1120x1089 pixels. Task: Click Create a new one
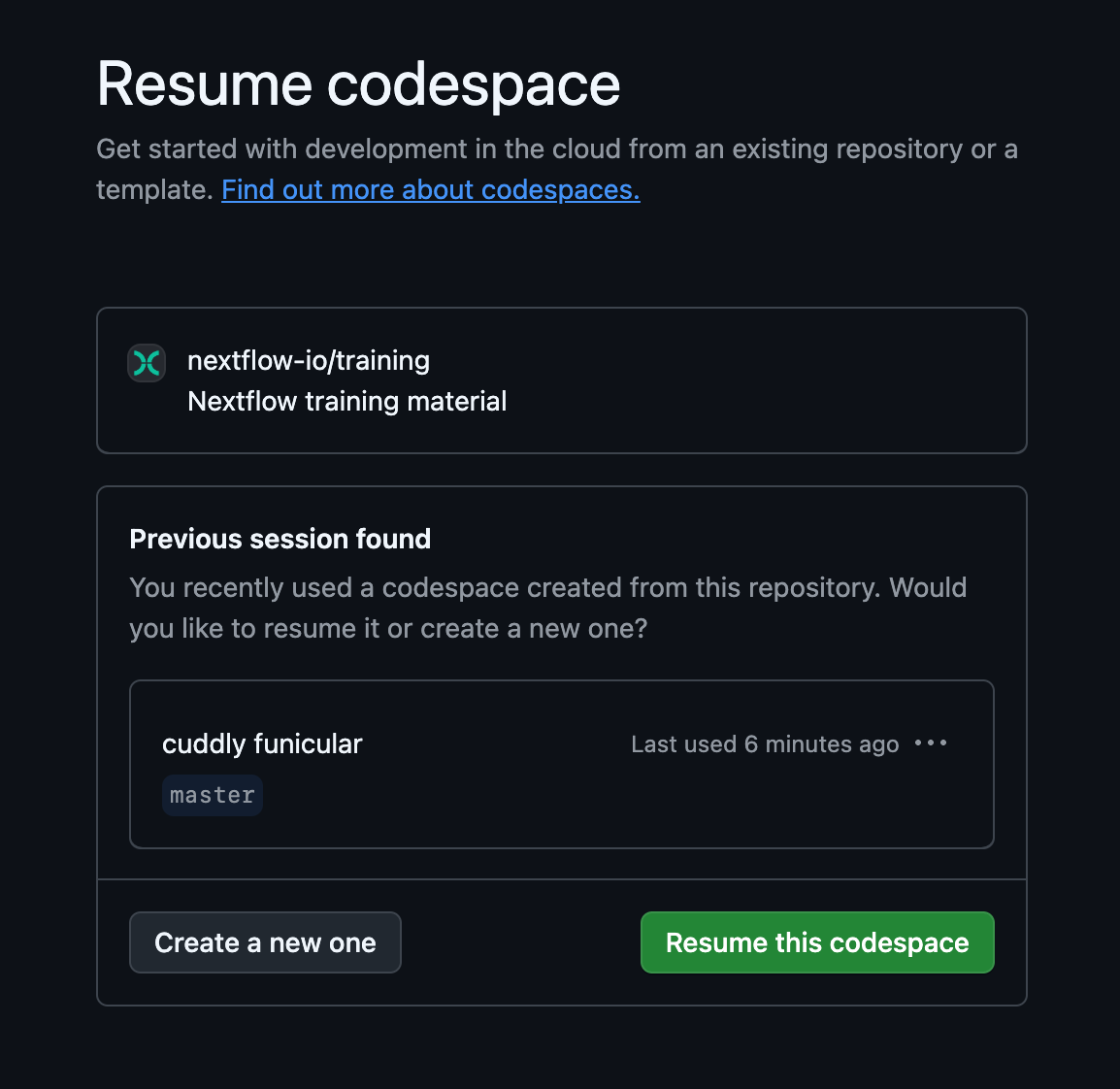265,941
